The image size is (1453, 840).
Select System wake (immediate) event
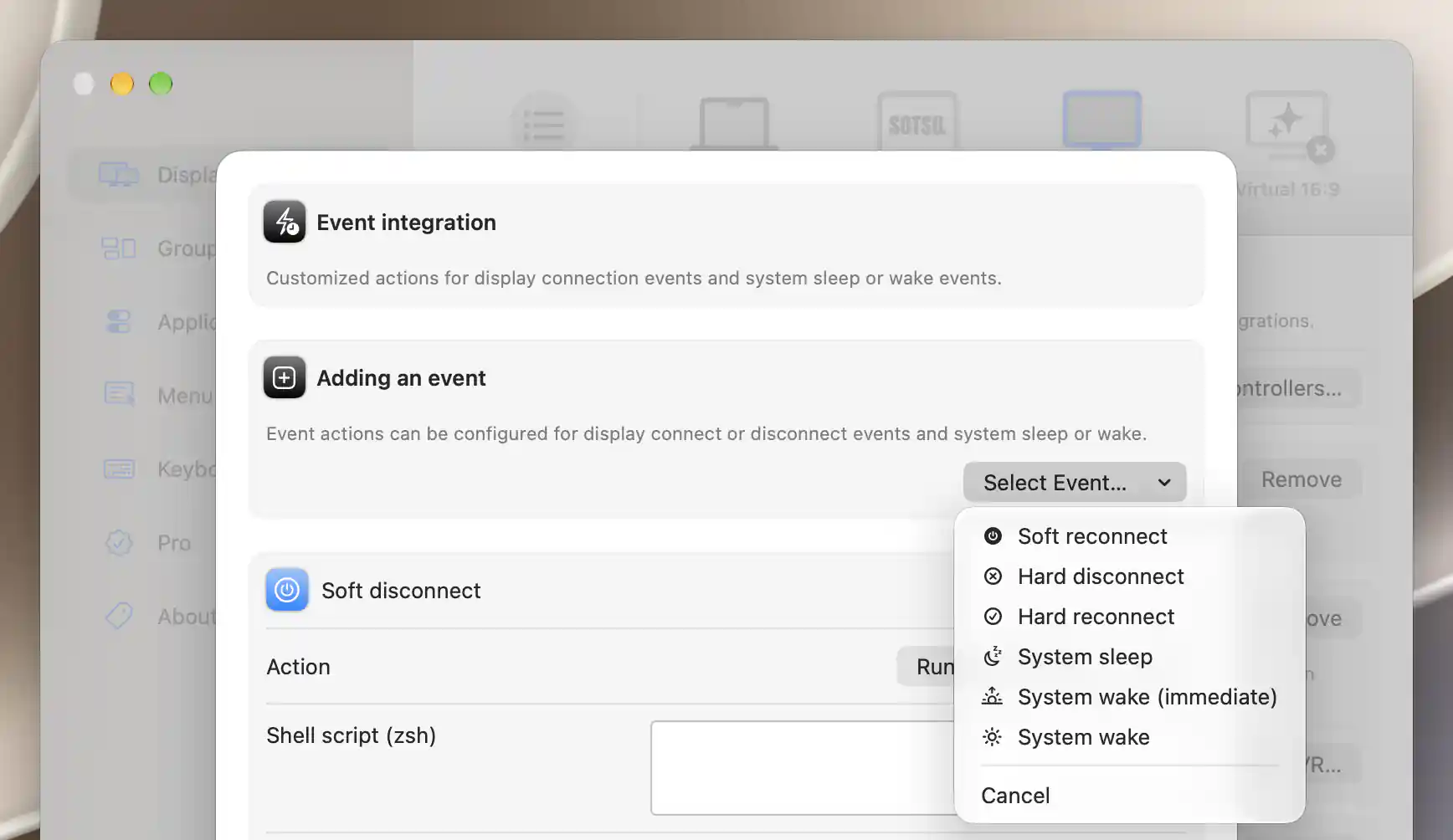tap(1129, 697)
